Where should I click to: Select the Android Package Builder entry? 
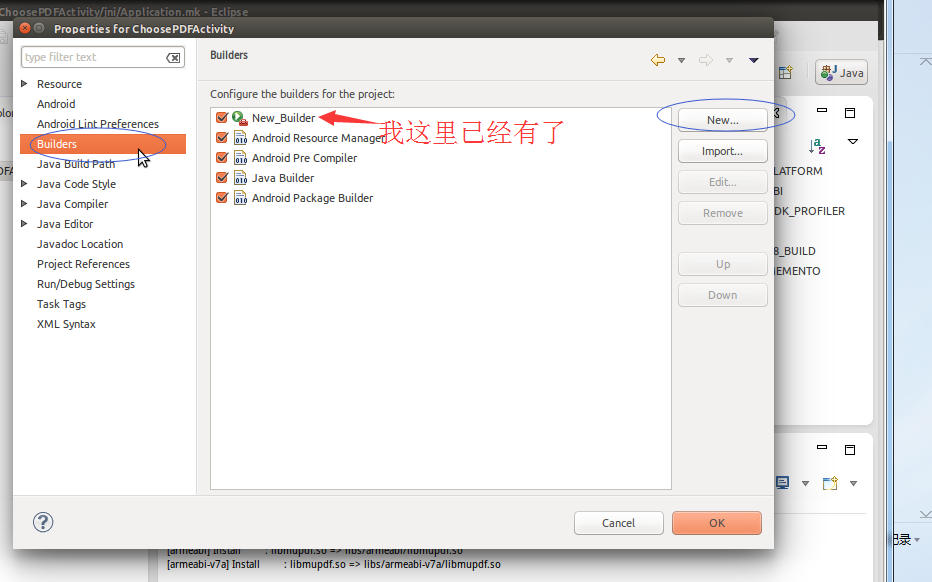click(313, 198)
